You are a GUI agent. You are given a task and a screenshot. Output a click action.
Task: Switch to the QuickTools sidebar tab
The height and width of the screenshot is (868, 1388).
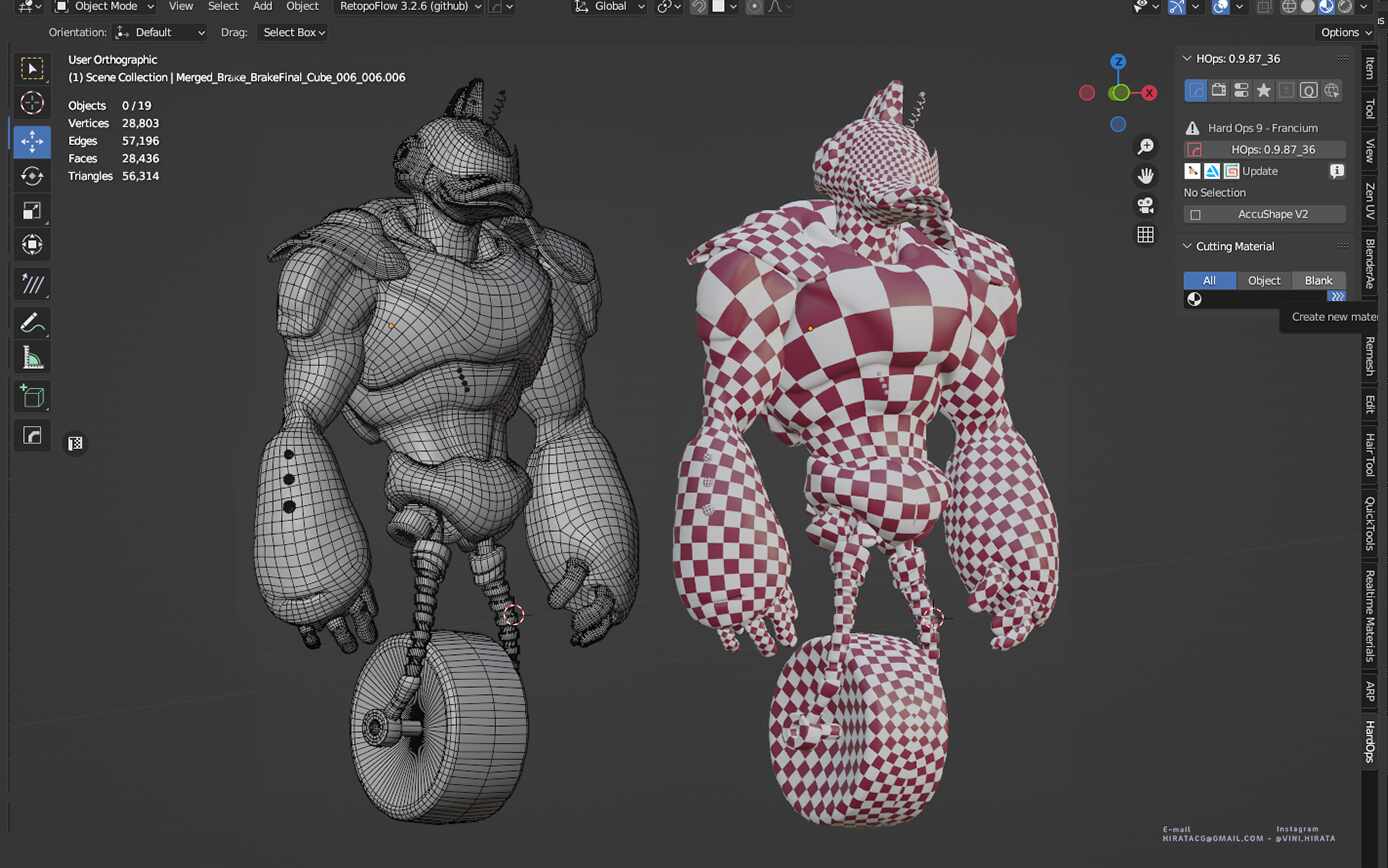click(x=1370, y=522)
